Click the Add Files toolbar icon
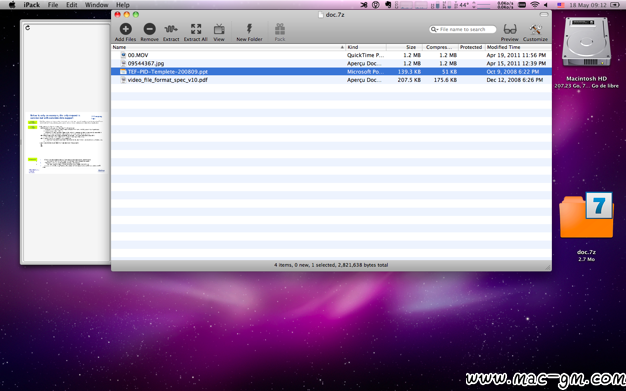The image size is (626, 391). tap(125, 29)
